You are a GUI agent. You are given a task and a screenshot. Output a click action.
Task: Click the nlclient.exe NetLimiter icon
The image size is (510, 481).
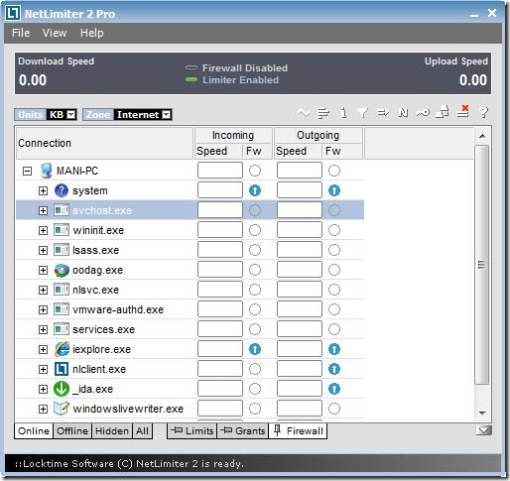61,369
